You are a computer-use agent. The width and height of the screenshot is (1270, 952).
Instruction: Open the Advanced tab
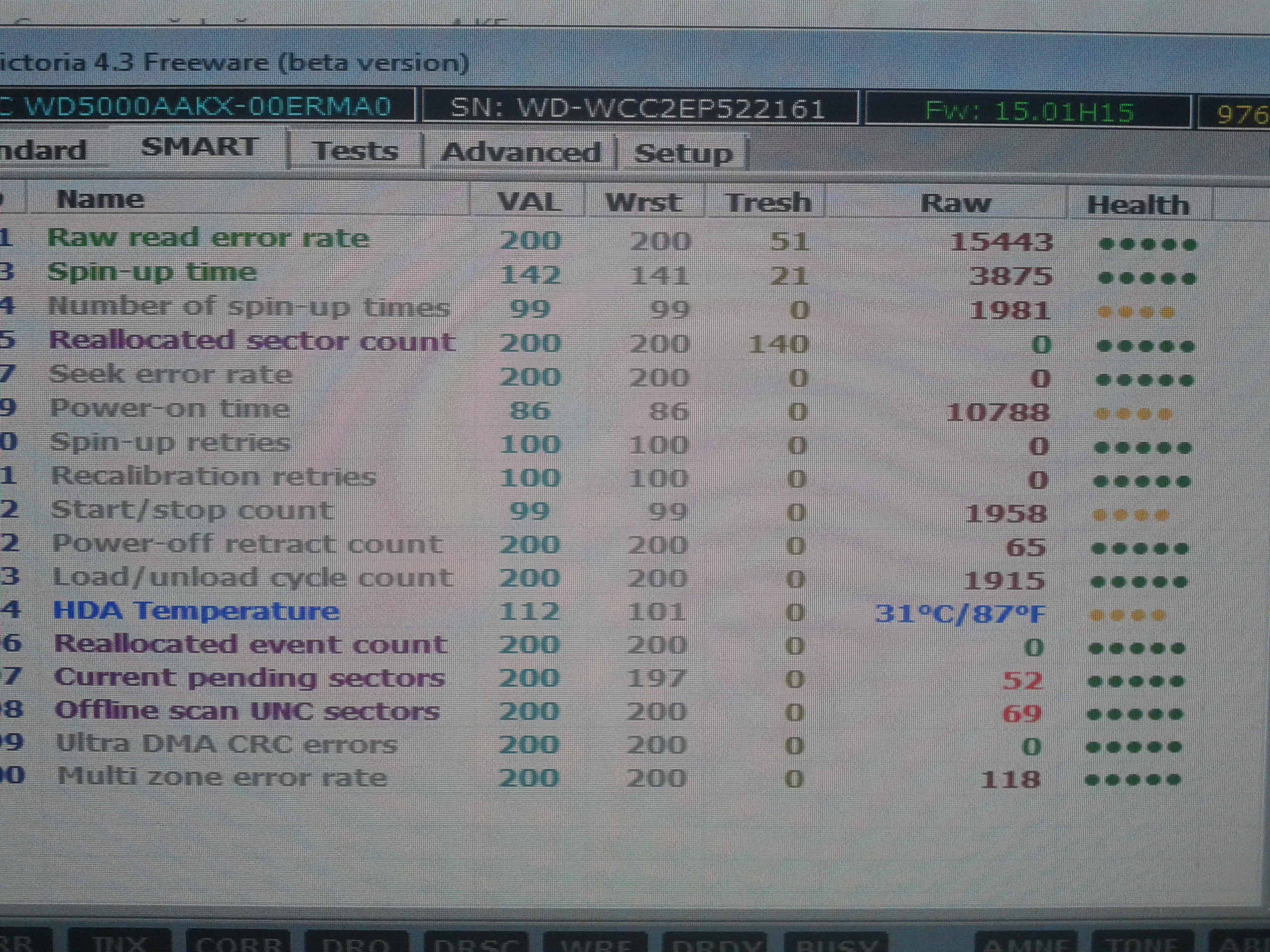pos(520,153)
